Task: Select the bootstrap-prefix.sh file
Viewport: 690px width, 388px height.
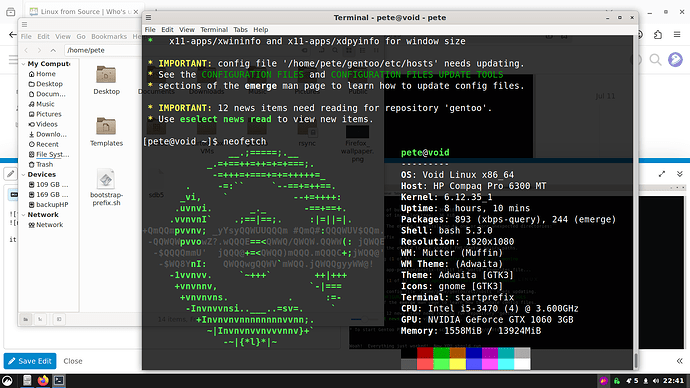Action: [106, 187]
